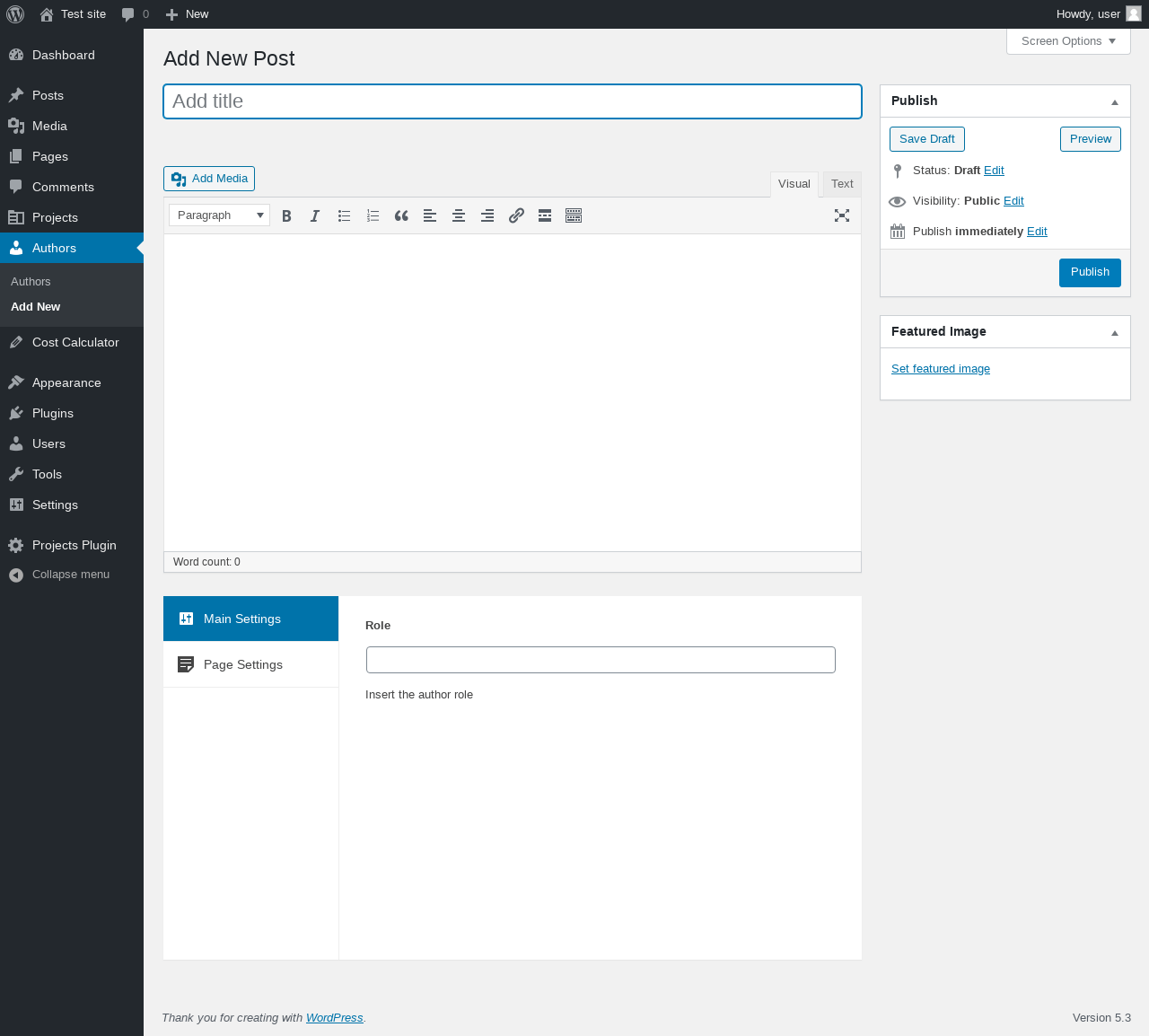Click the Add title field

[513, 101]
